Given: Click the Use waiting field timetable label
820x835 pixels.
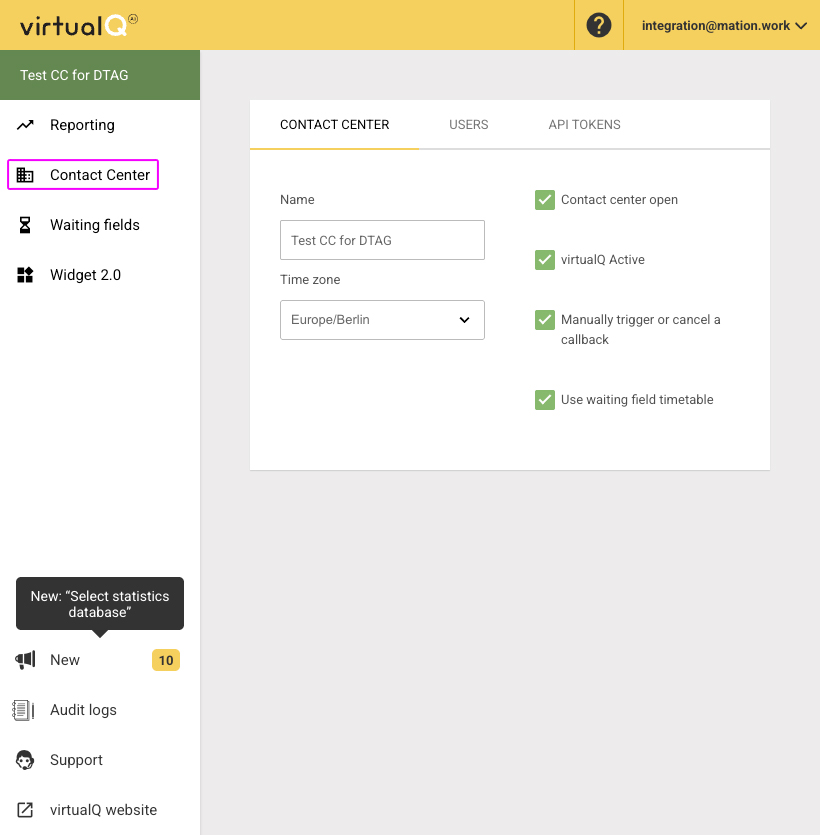Looking at the screenshot, I should pos(637,400).
